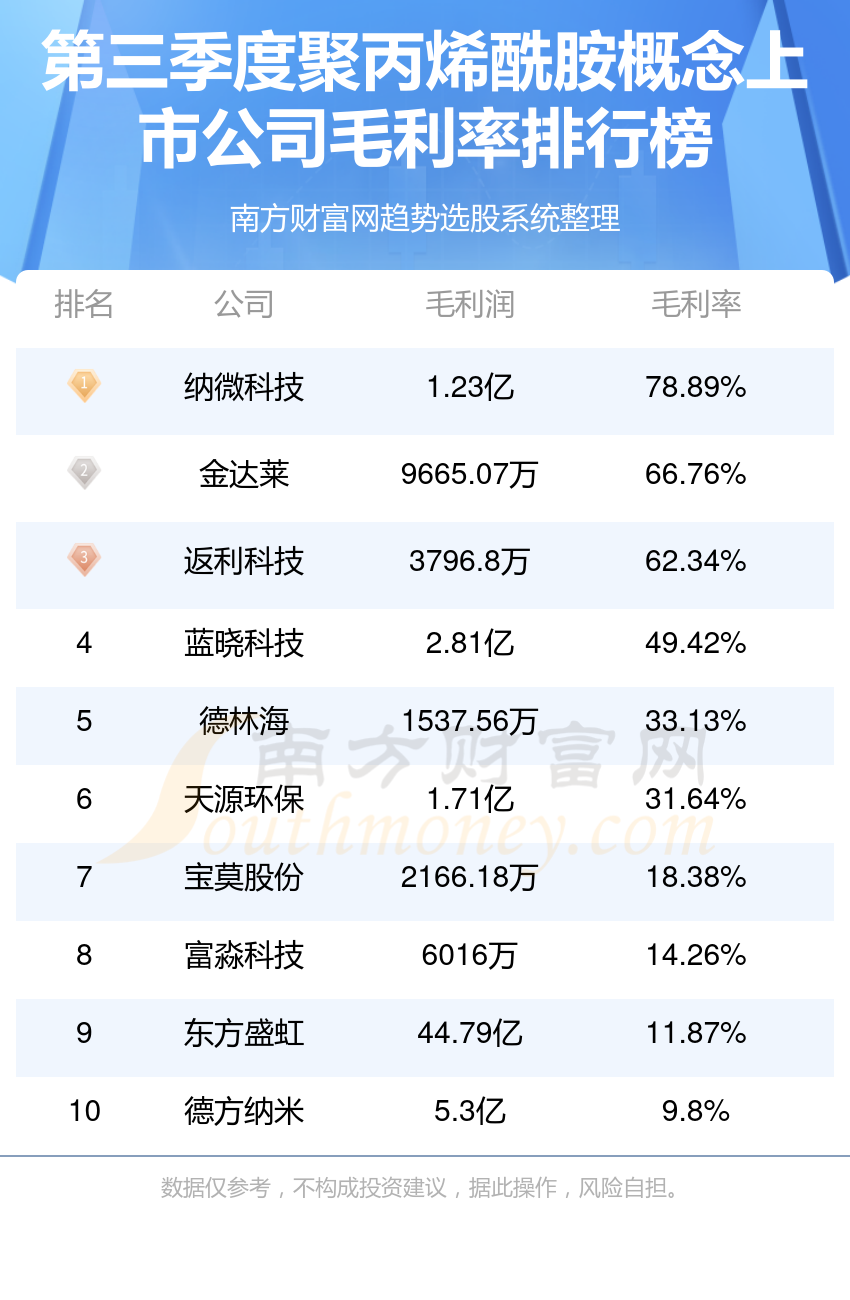Choose 富淼科技 in the ranking
This screenshot has width=850, height=1300.
click(244, 955)
